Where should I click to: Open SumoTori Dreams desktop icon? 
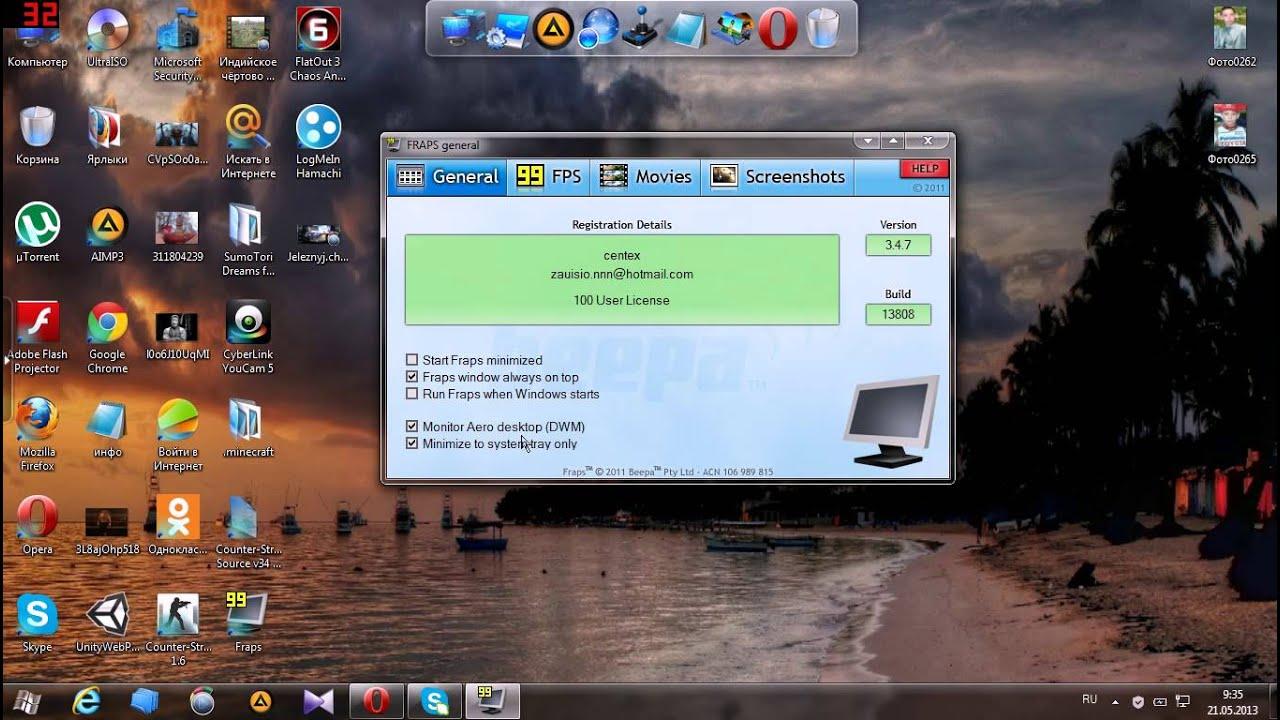[248, 240]
